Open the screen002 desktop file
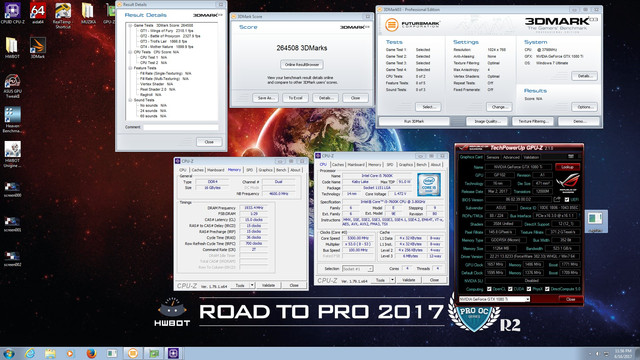640x360 pixels. (x=12, y=259)
